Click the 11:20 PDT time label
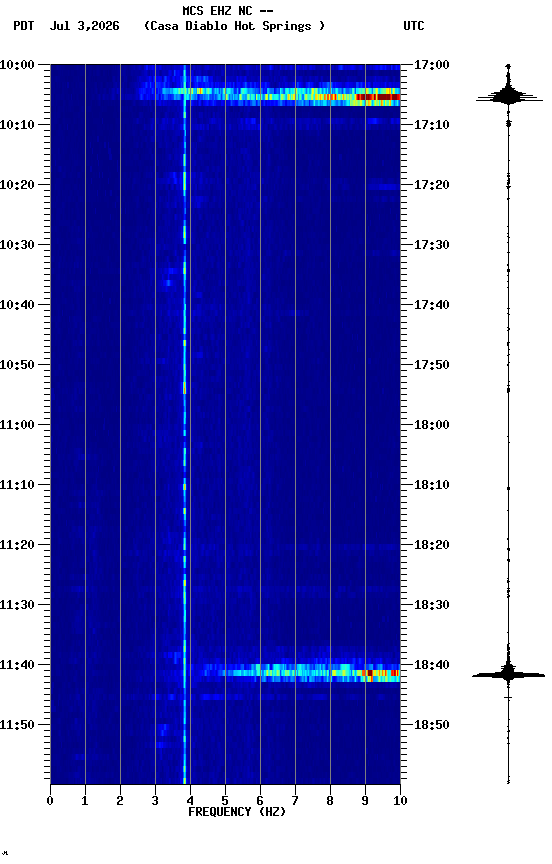Viewport: 552px width, 864px height. 17,546
